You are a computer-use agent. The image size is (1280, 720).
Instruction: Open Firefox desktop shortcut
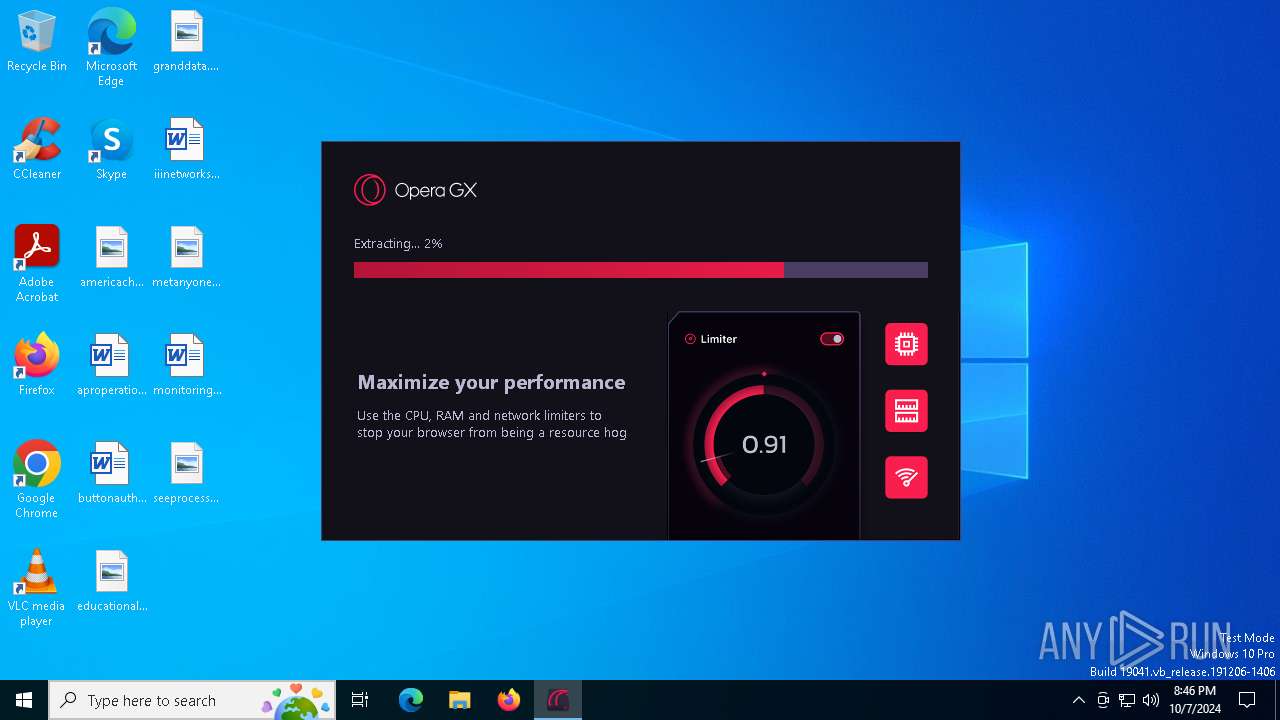(37, 366)
